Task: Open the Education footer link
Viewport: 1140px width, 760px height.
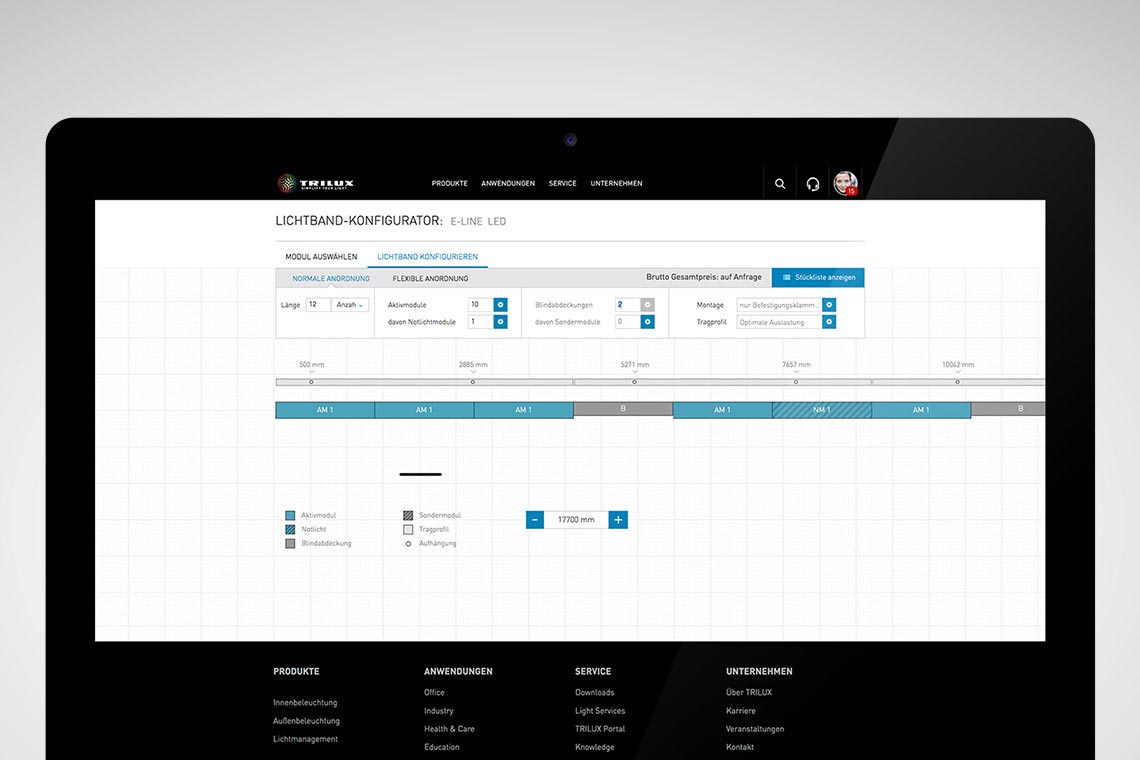Action: click(x=441, y=747)
